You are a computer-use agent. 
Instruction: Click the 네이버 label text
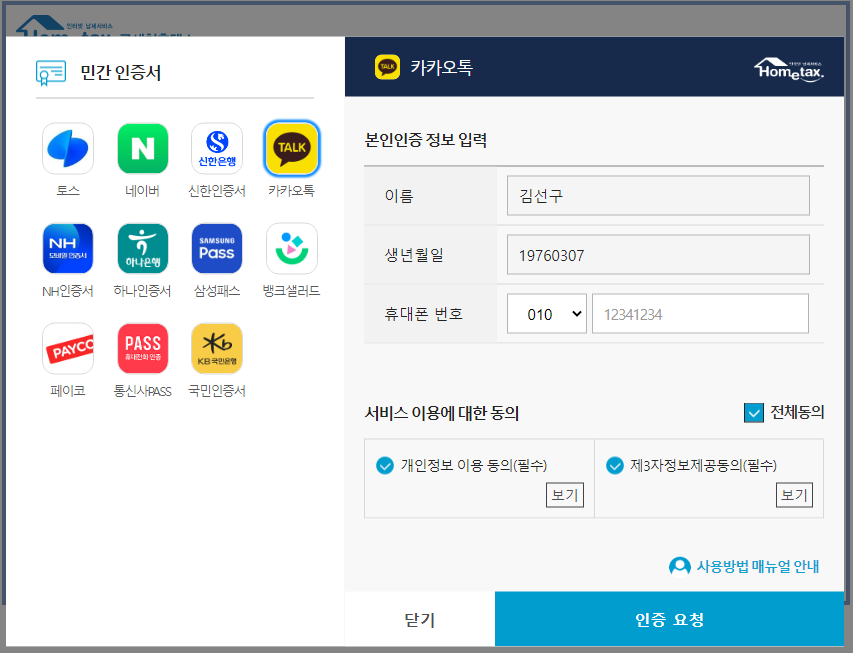click(x=143, y=191)
